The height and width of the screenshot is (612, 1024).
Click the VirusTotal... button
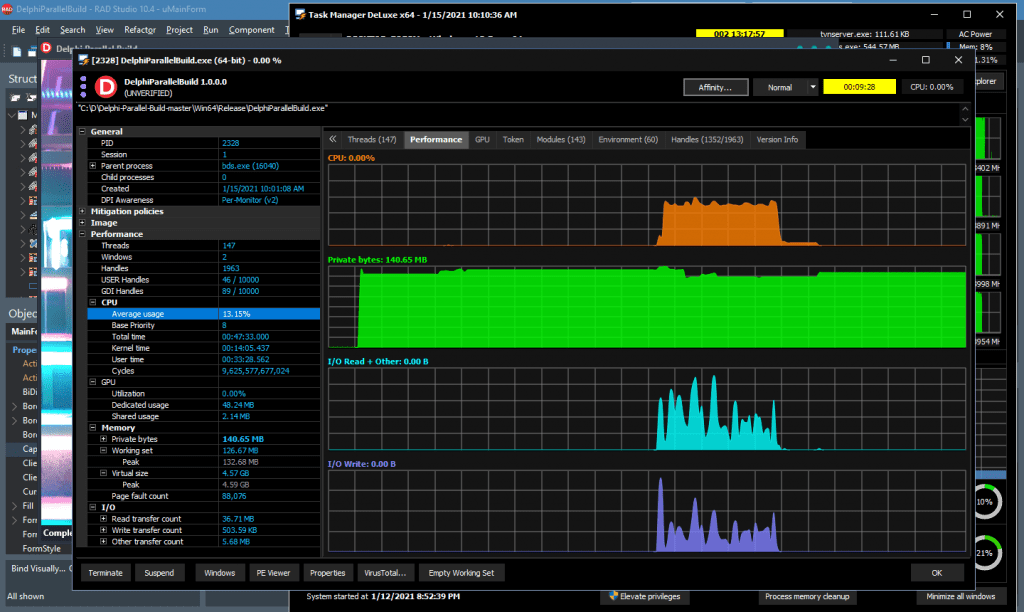(x=385, y=573)
